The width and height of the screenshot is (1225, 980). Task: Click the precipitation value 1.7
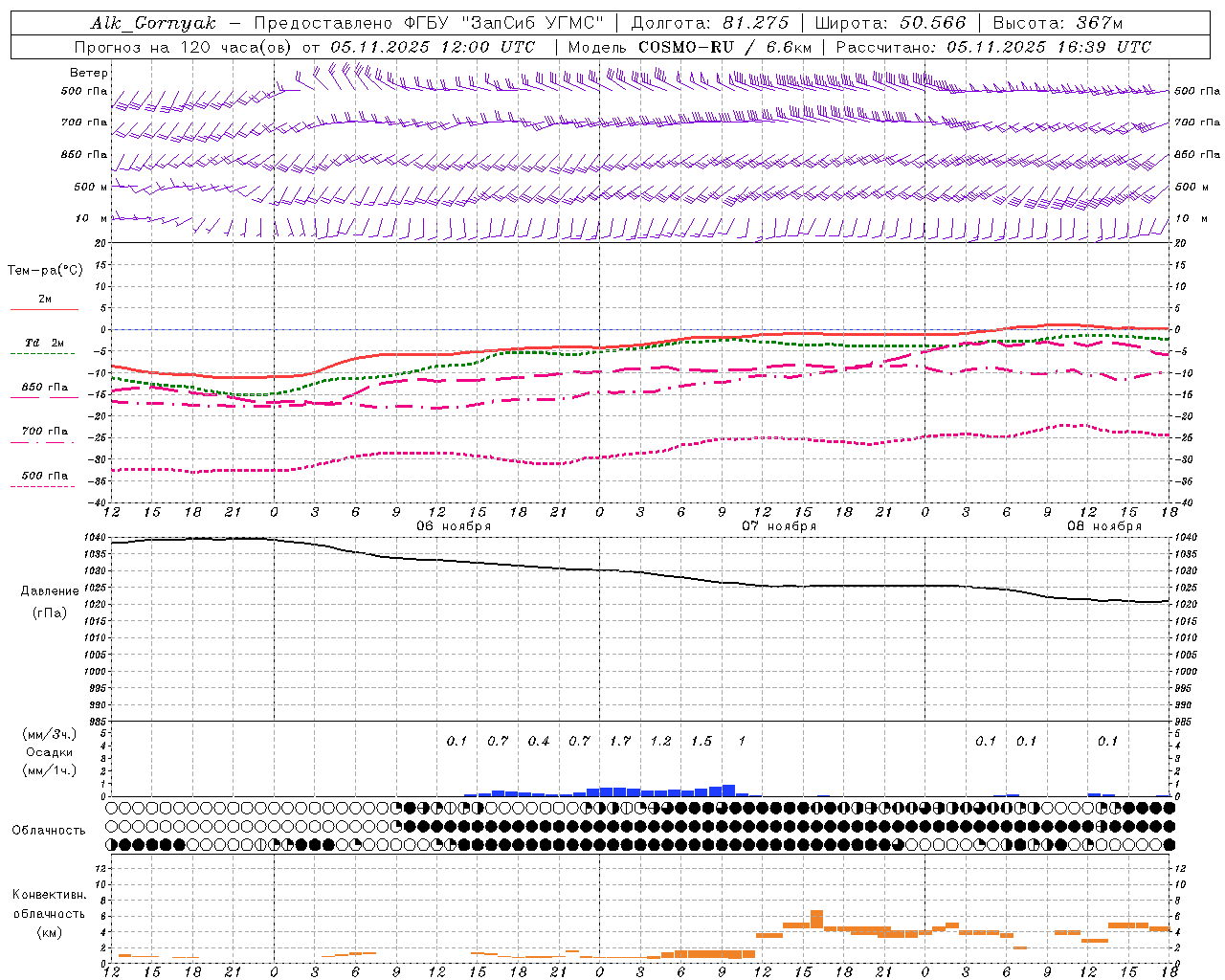pos(620,741)
